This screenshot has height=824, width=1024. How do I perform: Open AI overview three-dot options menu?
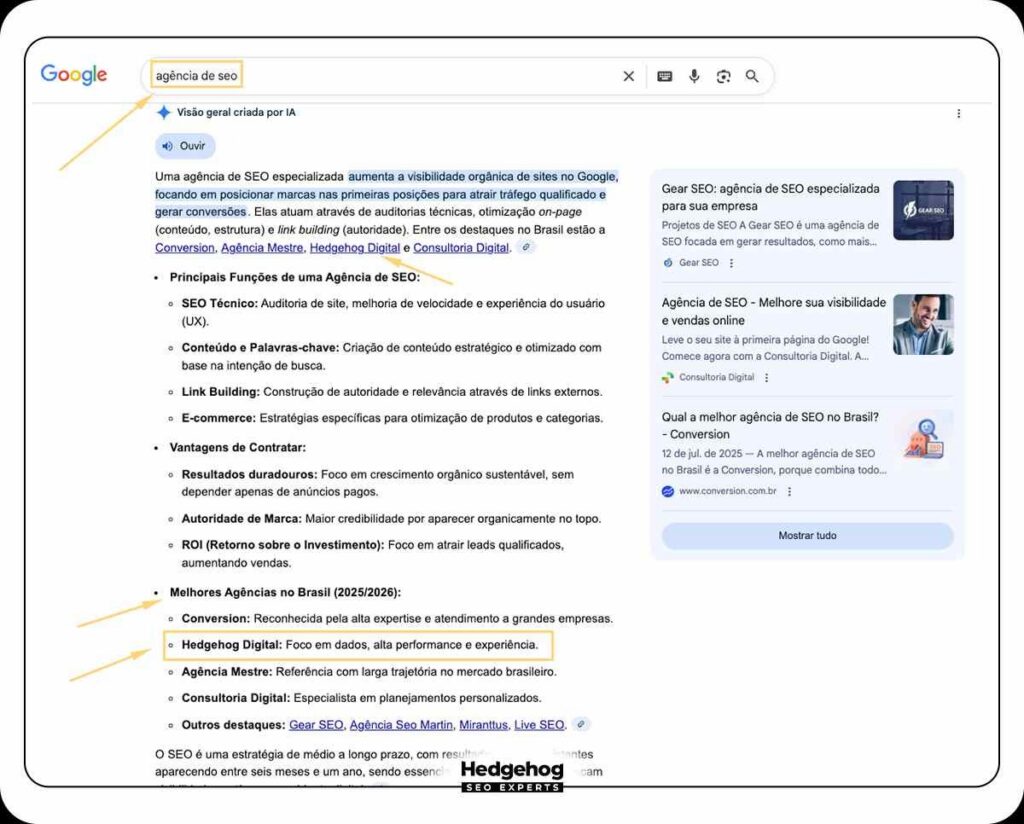pos(958,114)
